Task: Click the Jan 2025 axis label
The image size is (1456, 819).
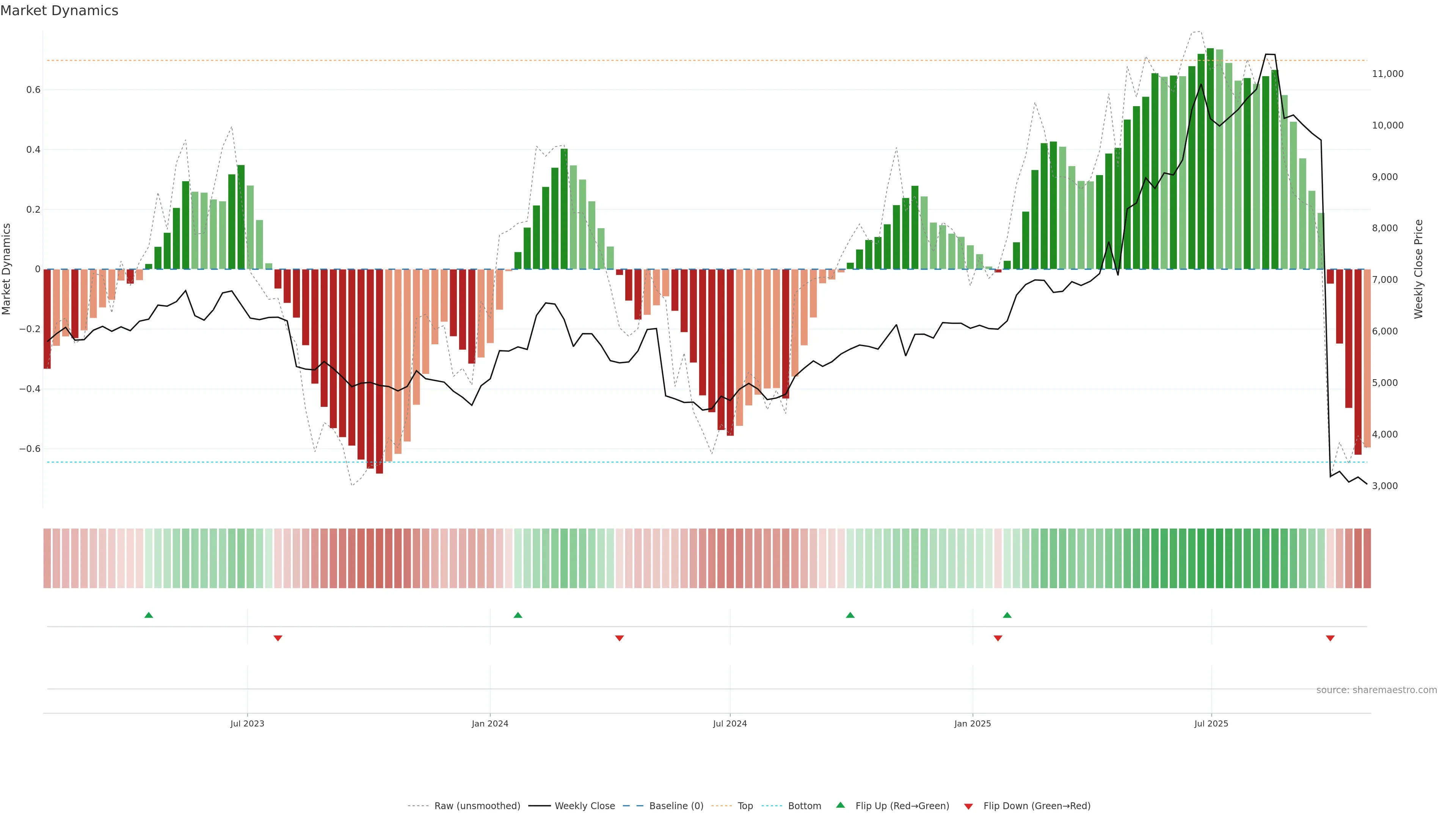Action: coord(972,723)
